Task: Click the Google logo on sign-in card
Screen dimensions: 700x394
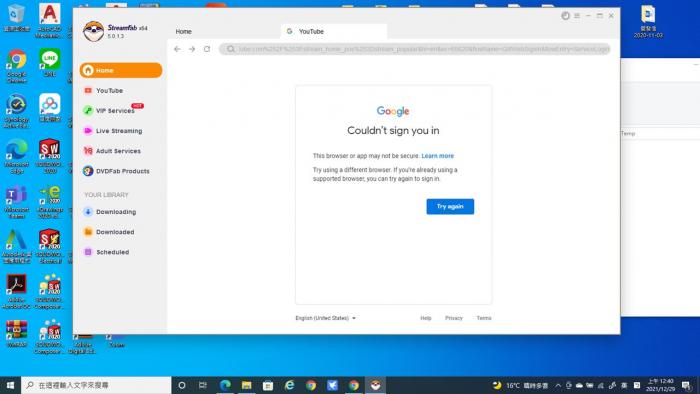Action: click(393, 111)
